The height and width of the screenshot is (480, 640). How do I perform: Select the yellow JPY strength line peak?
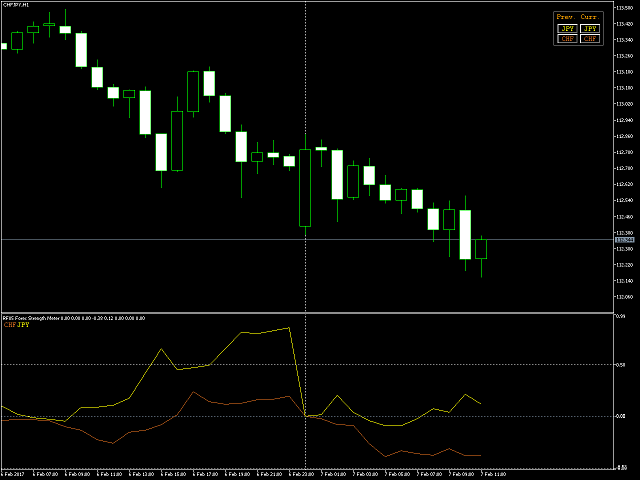click(289, 328)
